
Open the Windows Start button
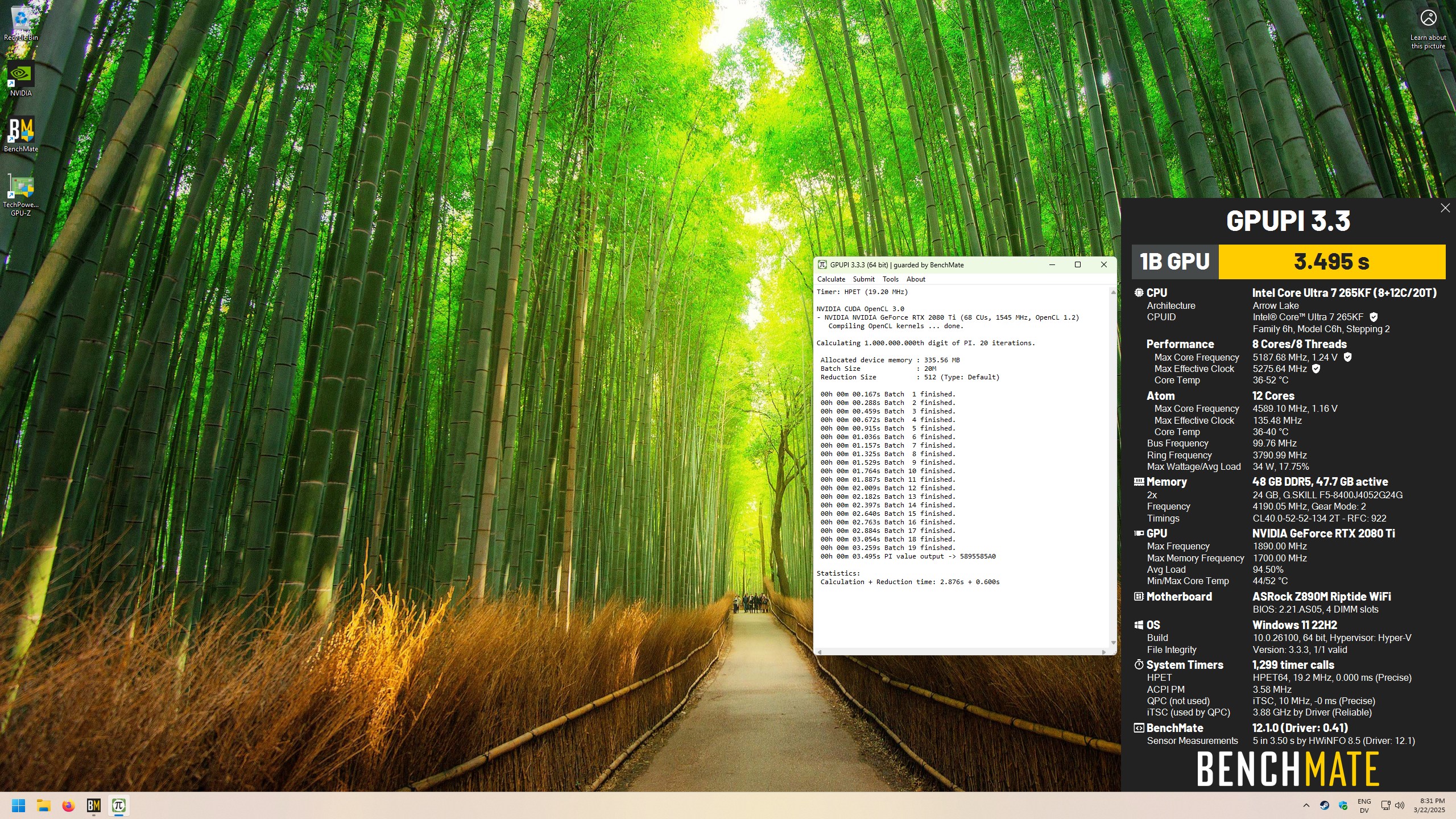click(x=18, y=805)
